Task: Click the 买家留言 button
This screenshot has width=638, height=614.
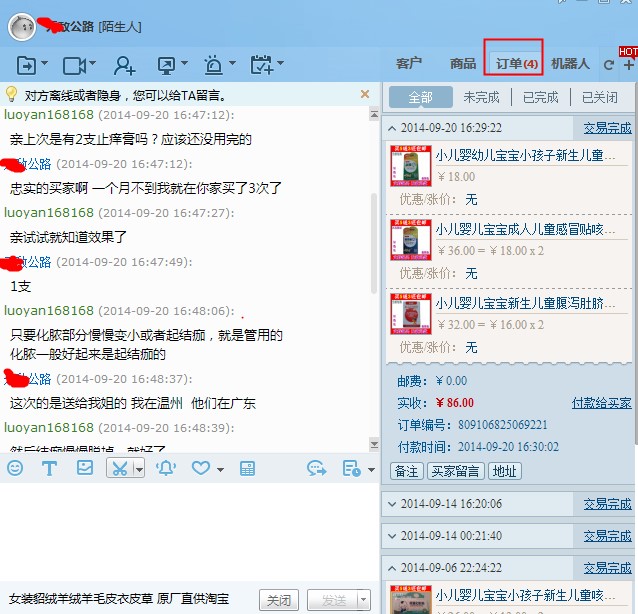Action: pos(455,471)
